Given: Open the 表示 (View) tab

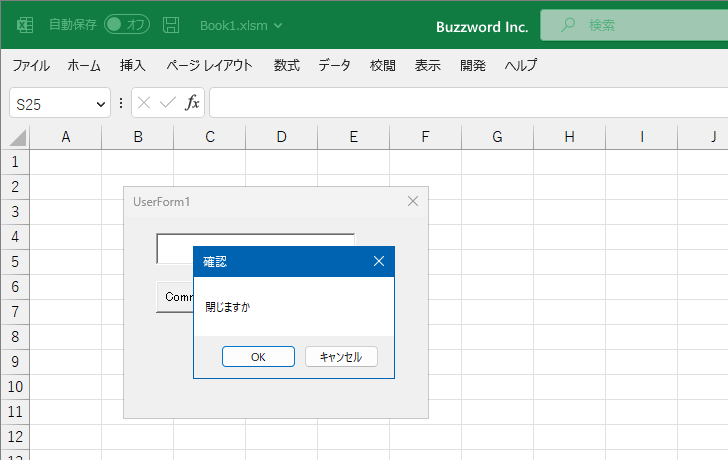Looking at the screenshot, I should pos(428,65).
